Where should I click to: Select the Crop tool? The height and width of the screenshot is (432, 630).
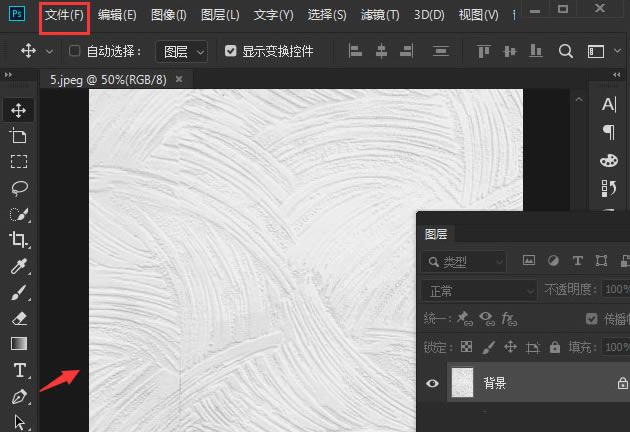18,240
